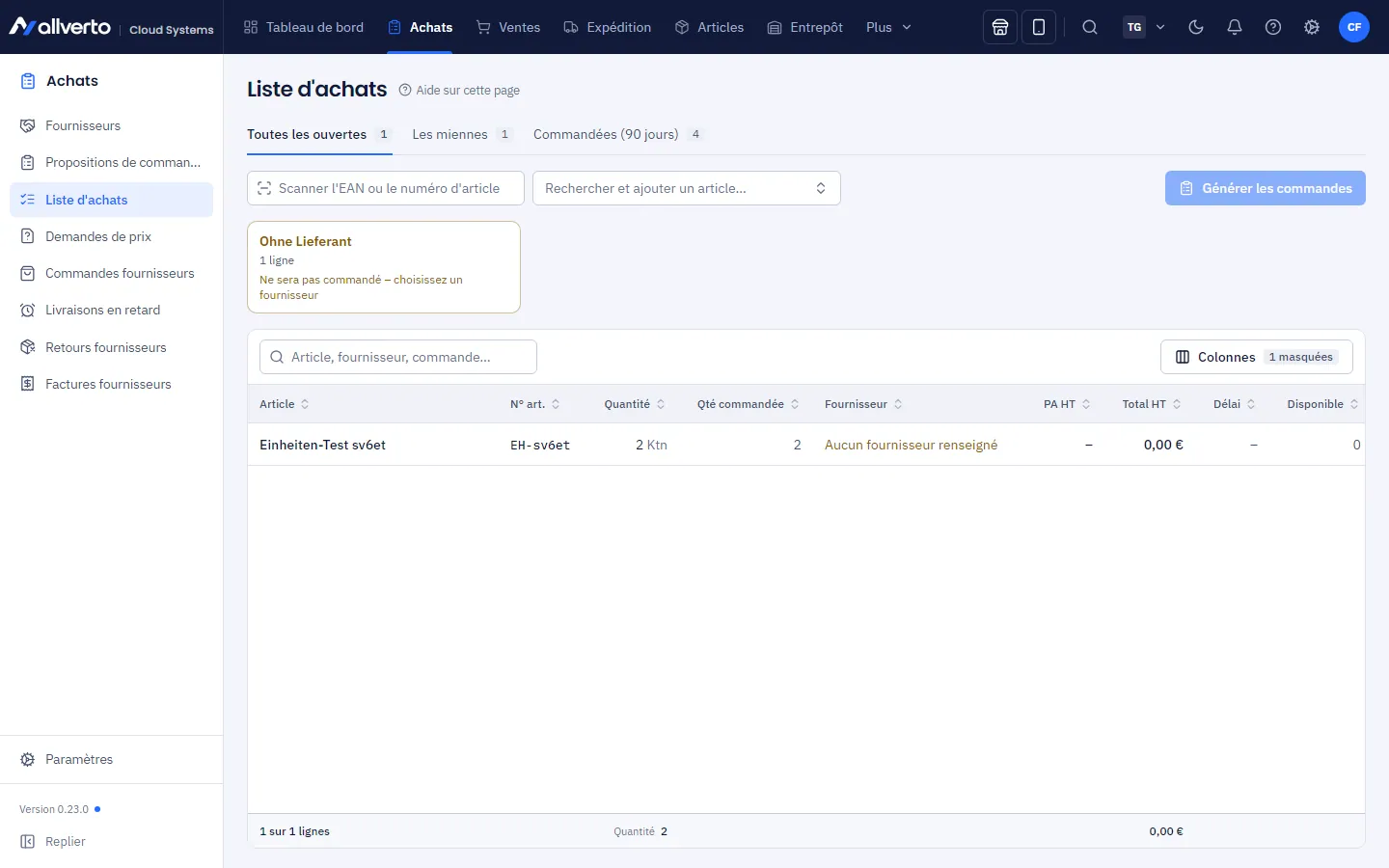The image size is (1389, 868).
Task: Open notifications bell
Action: tap(1235, 27)
